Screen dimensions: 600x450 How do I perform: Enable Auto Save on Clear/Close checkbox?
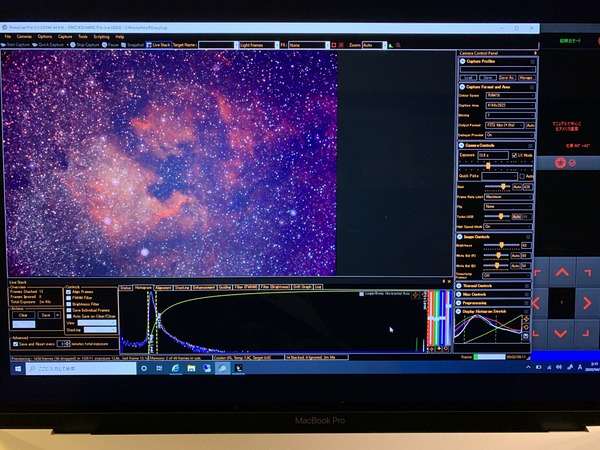coord(68,316)
